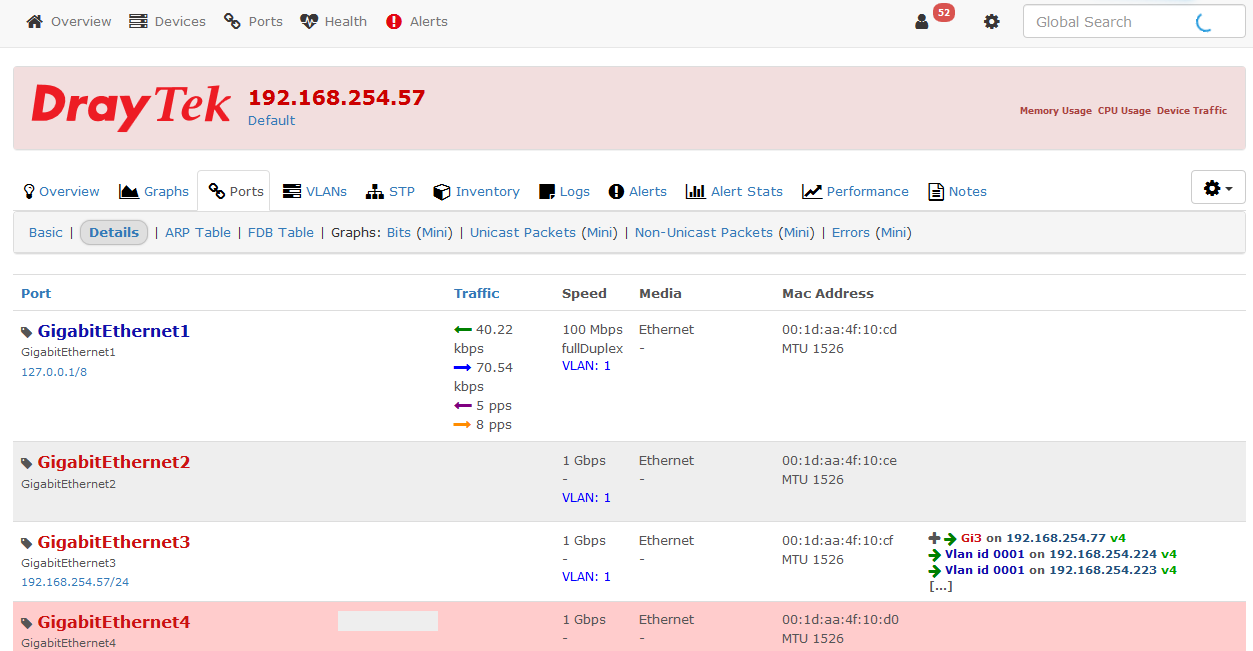This screenshot has width=1253, height=651.
Task: Switch to the Inventory tab
Action: [x=476, y=191]
